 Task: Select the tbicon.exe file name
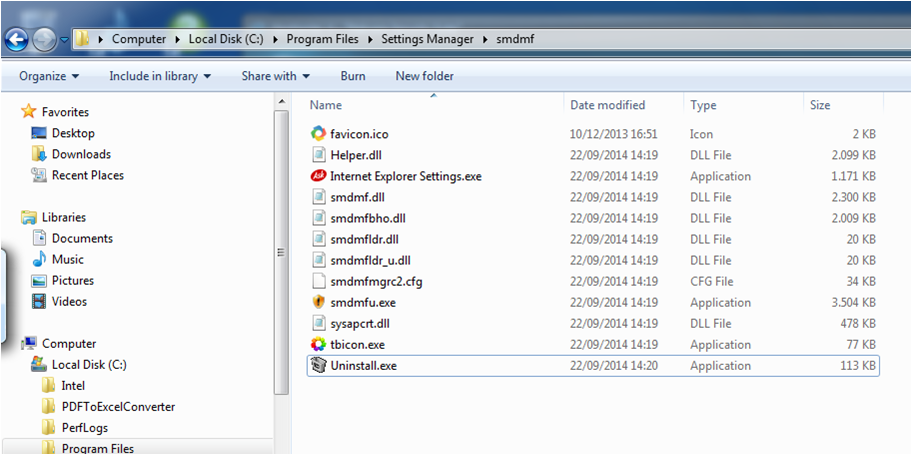[357, 344]
